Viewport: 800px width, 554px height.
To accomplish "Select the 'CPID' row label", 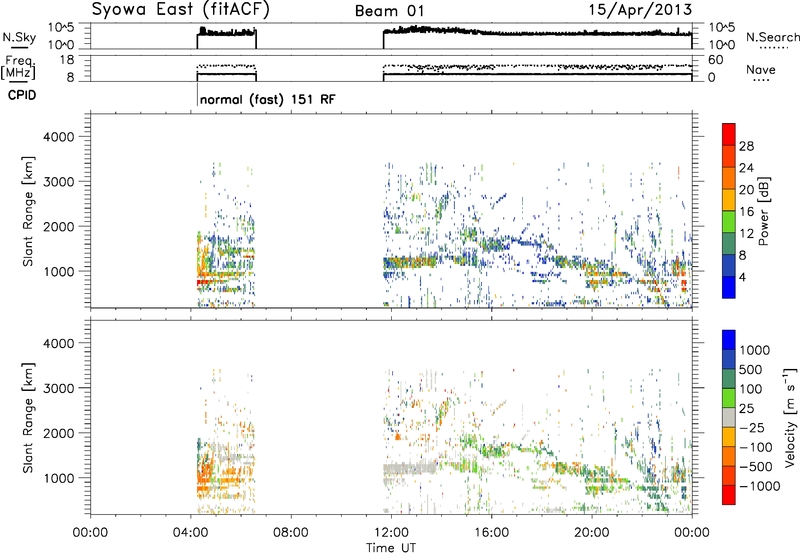I will [x=22, y=95].
